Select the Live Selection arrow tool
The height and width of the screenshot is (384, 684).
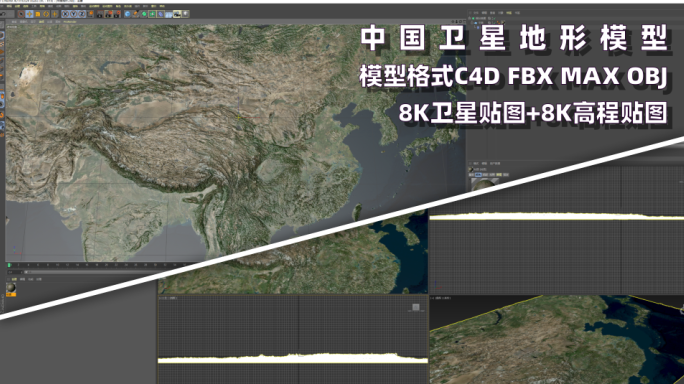[21, 14]
